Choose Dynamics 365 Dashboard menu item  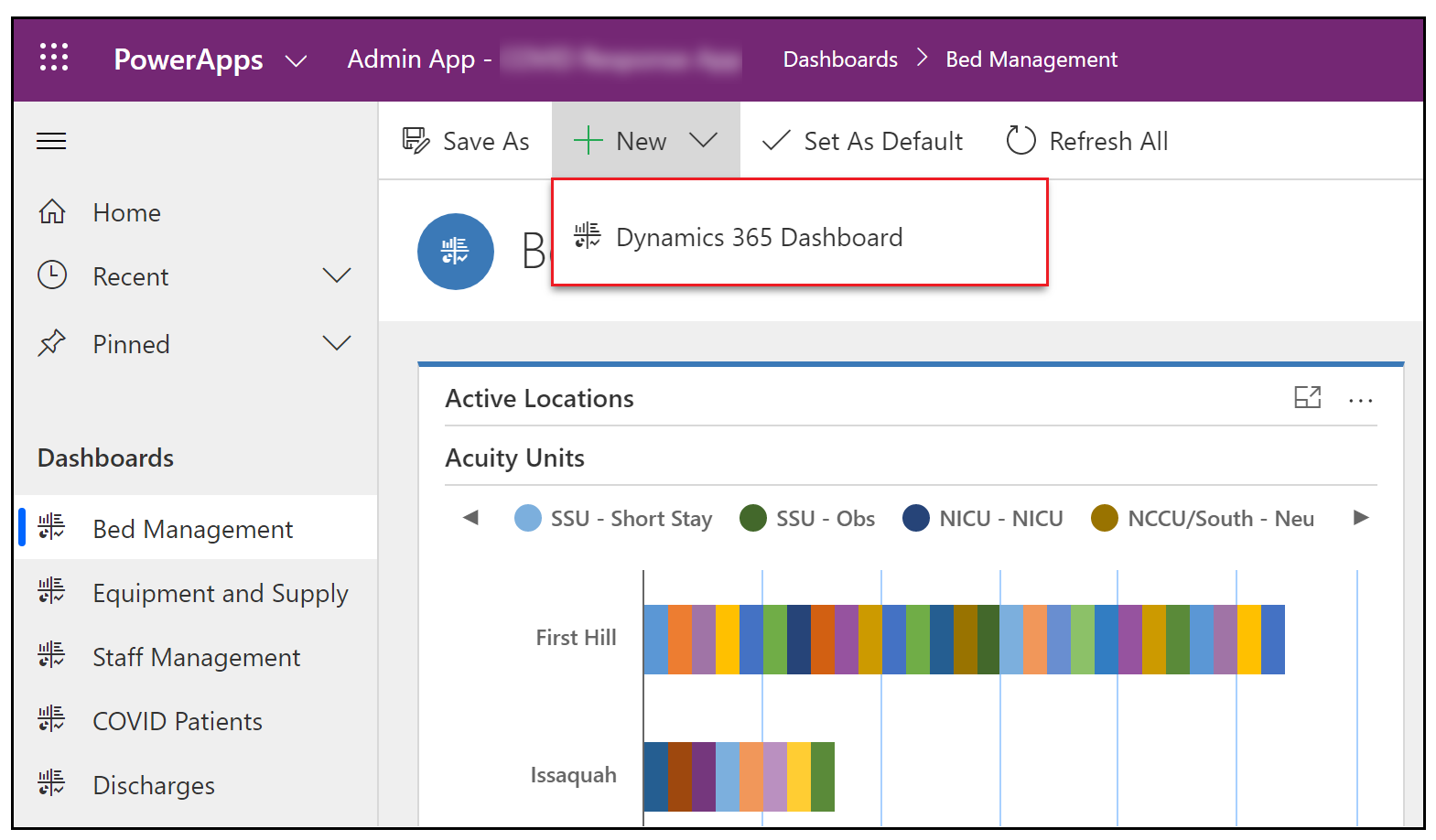point(799,237)
